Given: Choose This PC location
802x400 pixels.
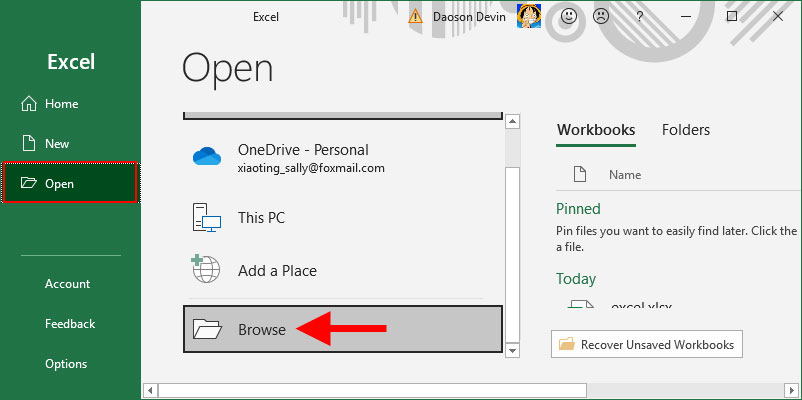Looking at the screenshot, I should pyautogui.click(x=343, y=218).
